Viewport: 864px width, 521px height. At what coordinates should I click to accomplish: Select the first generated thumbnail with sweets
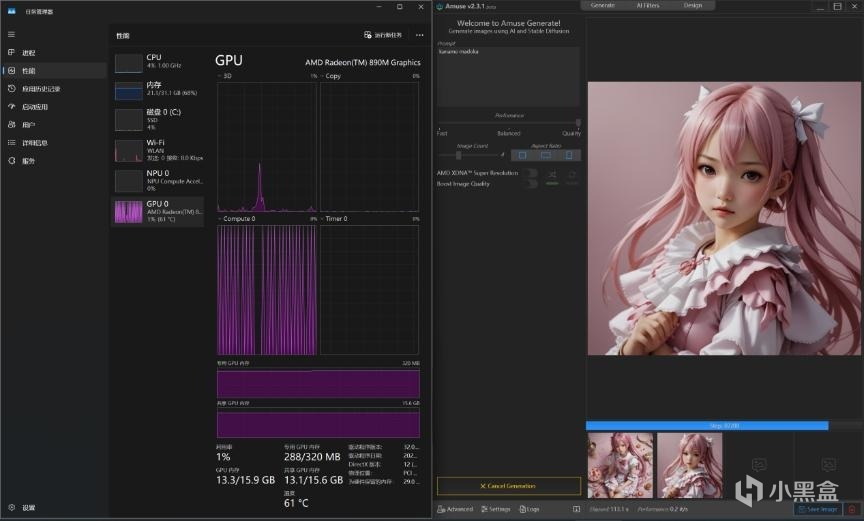[620, 465]
